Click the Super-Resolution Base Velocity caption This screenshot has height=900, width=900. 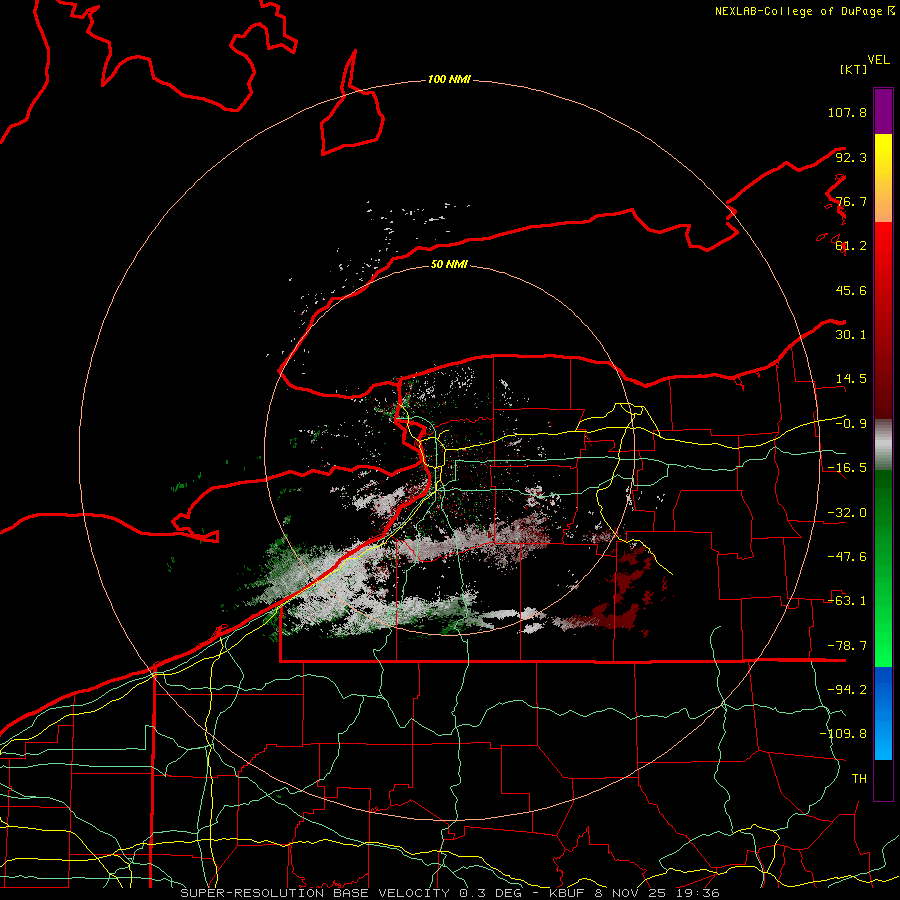tap(450, 893)
